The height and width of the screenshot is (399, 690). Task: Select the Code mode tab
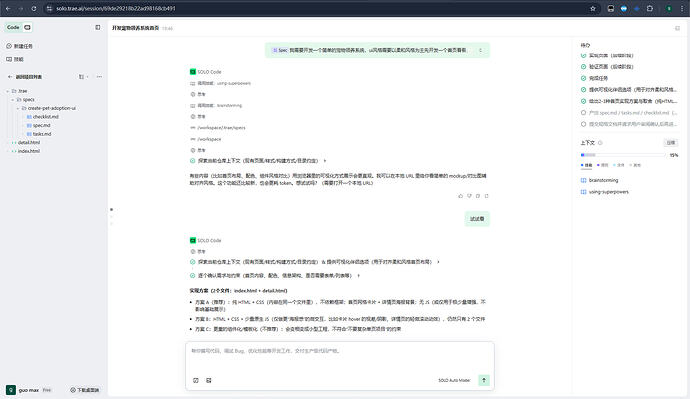pos(13,27)
